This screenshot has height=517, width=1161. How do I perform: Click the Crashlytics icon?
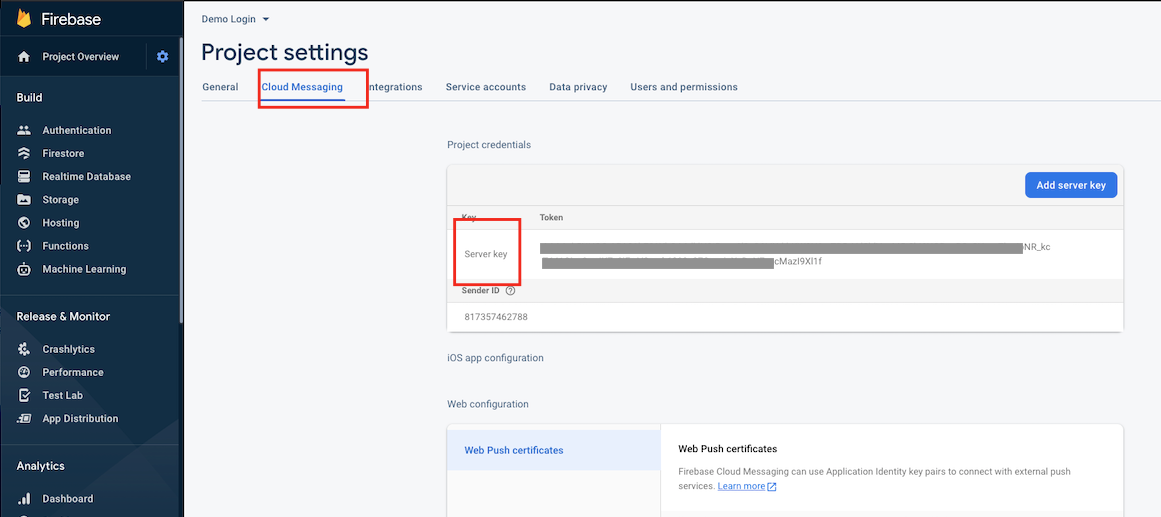[x=24, y=349]
